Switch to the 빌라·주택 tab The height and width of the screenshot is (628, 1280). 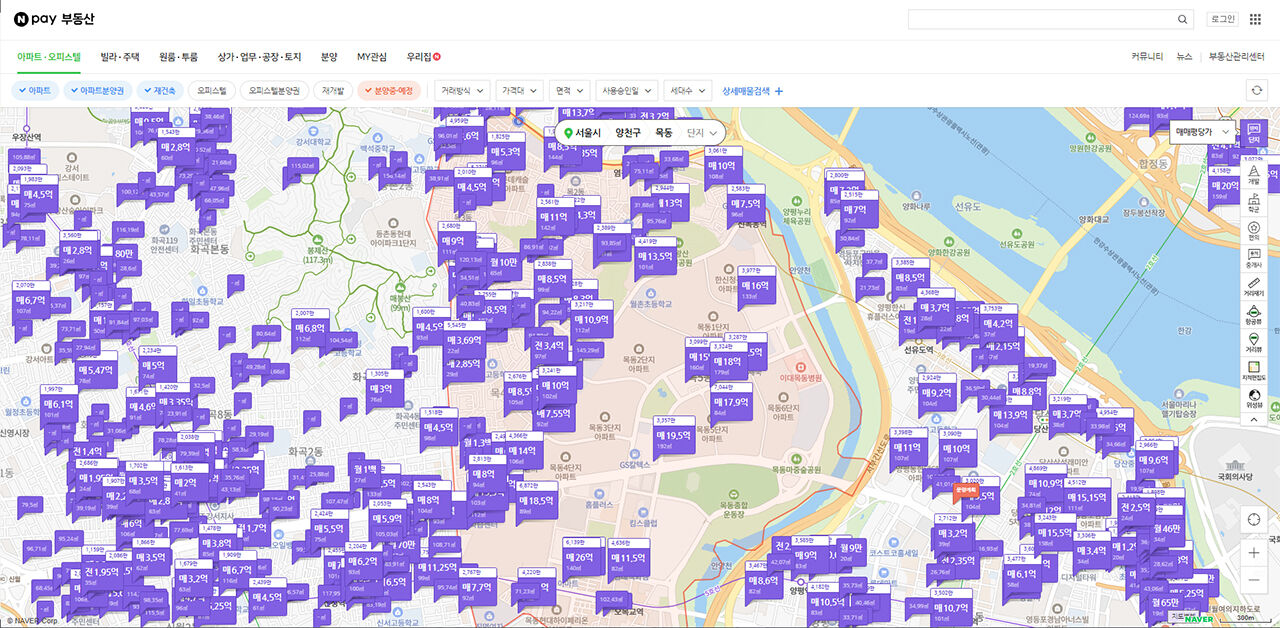pyautogui.click(x=120, y=57)
